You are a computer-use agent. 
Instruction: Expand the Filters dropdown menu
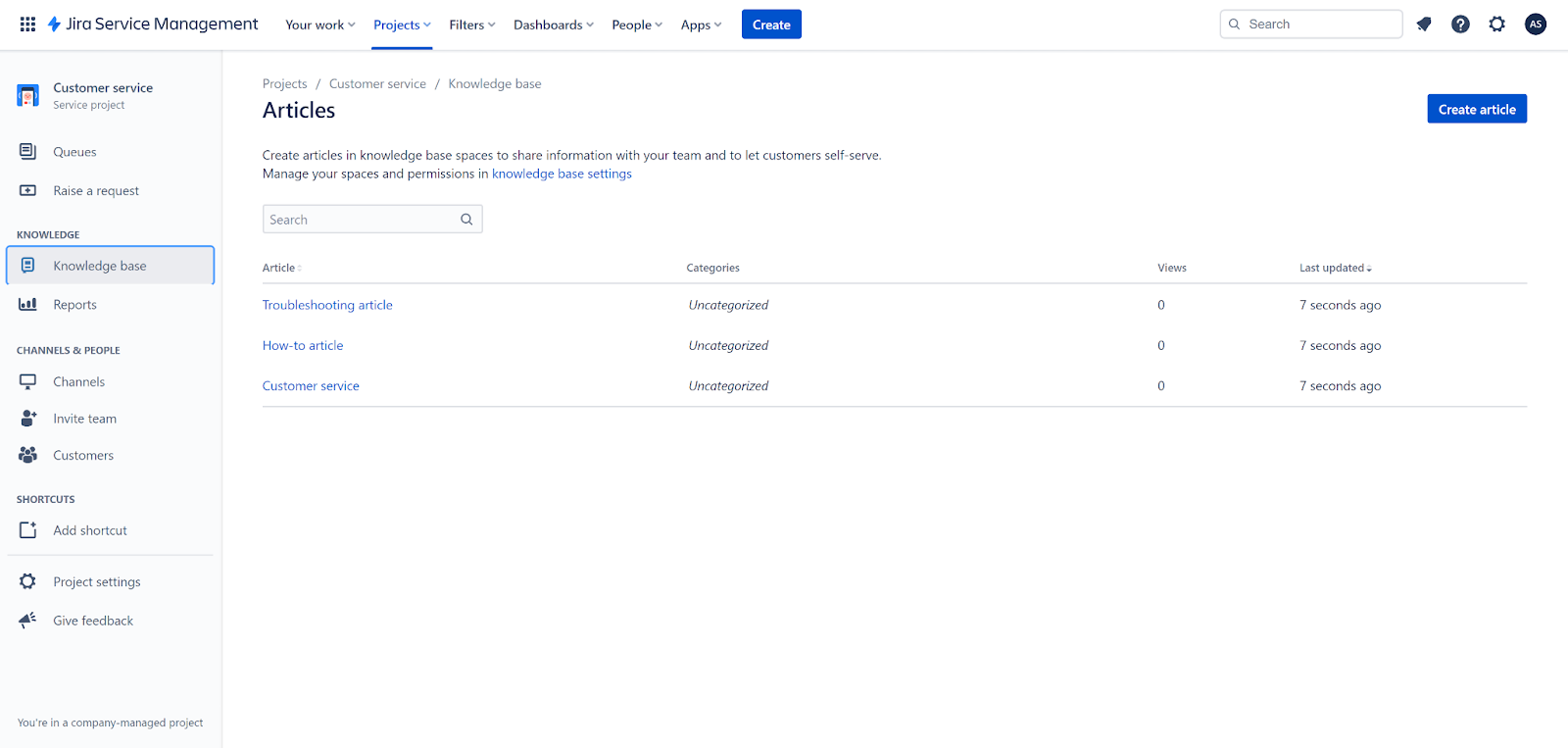(x=471, y=25)
